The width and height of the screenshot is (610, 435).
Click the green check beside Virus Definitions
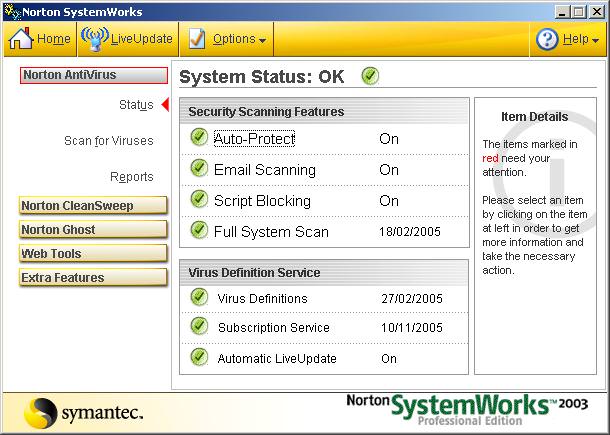coord(199,297)
